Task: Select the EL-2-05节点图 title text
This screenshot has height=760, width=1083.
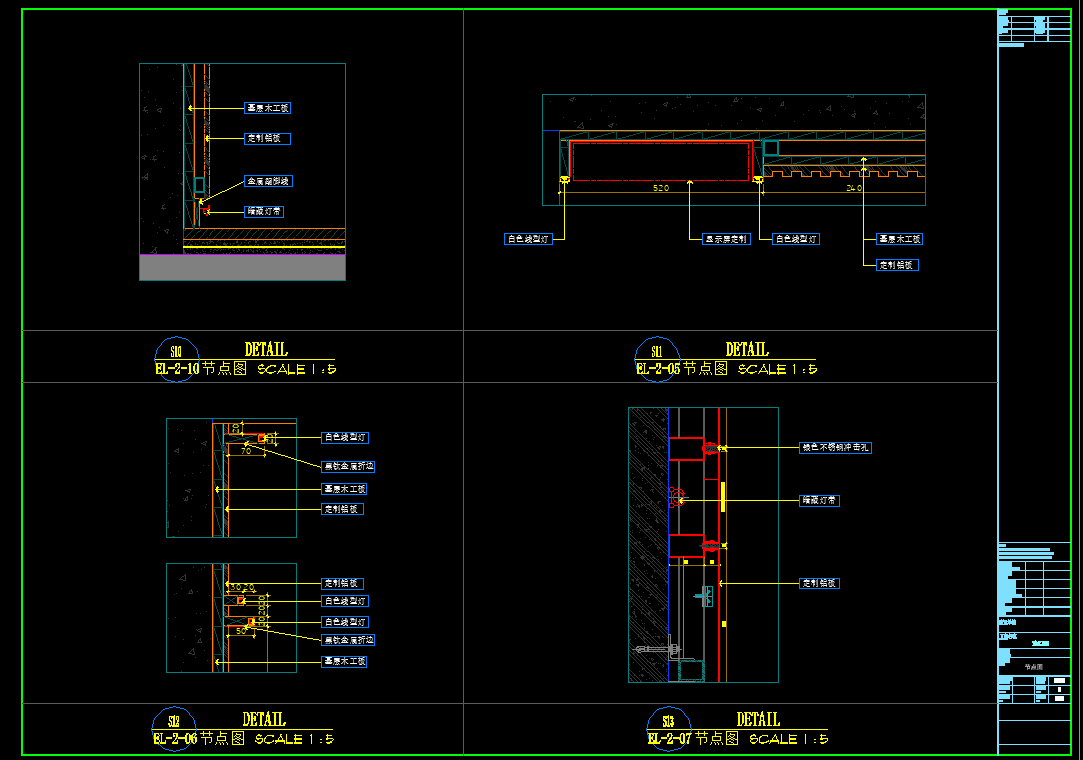Action: 682,369
